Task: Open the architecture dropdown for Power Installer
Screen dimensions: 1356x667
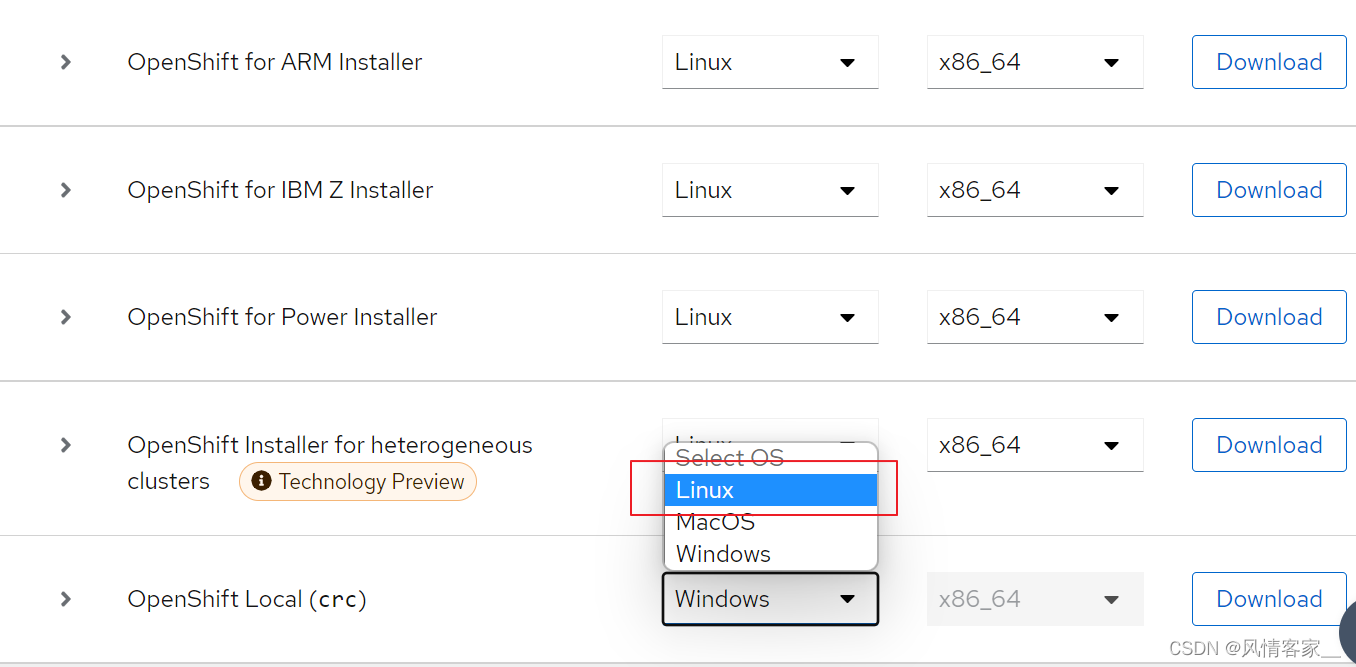Action: click(x=1035, y=317)
